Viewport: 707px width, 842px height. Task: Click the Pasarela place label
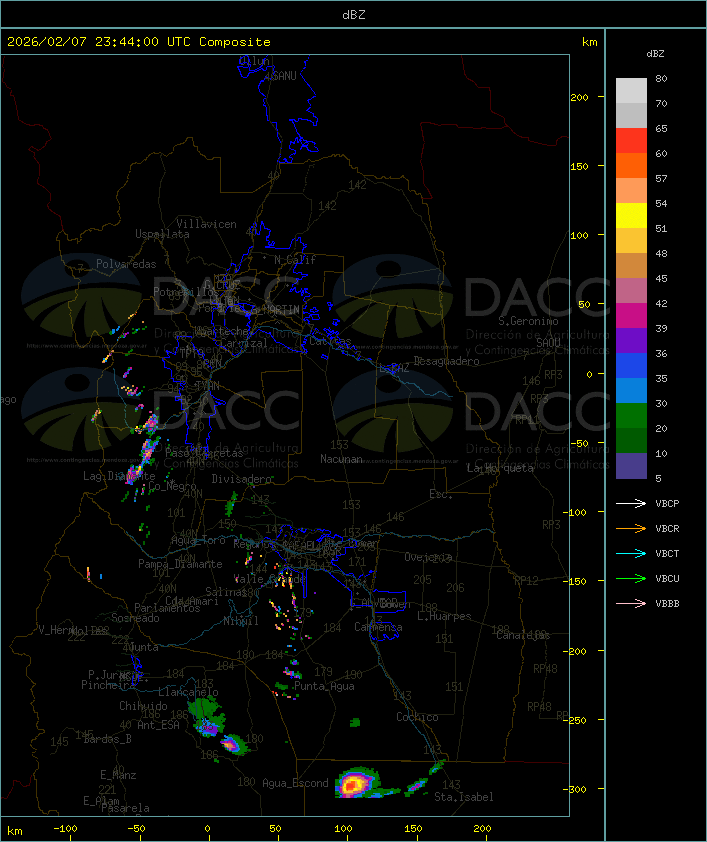coord(126,808)
